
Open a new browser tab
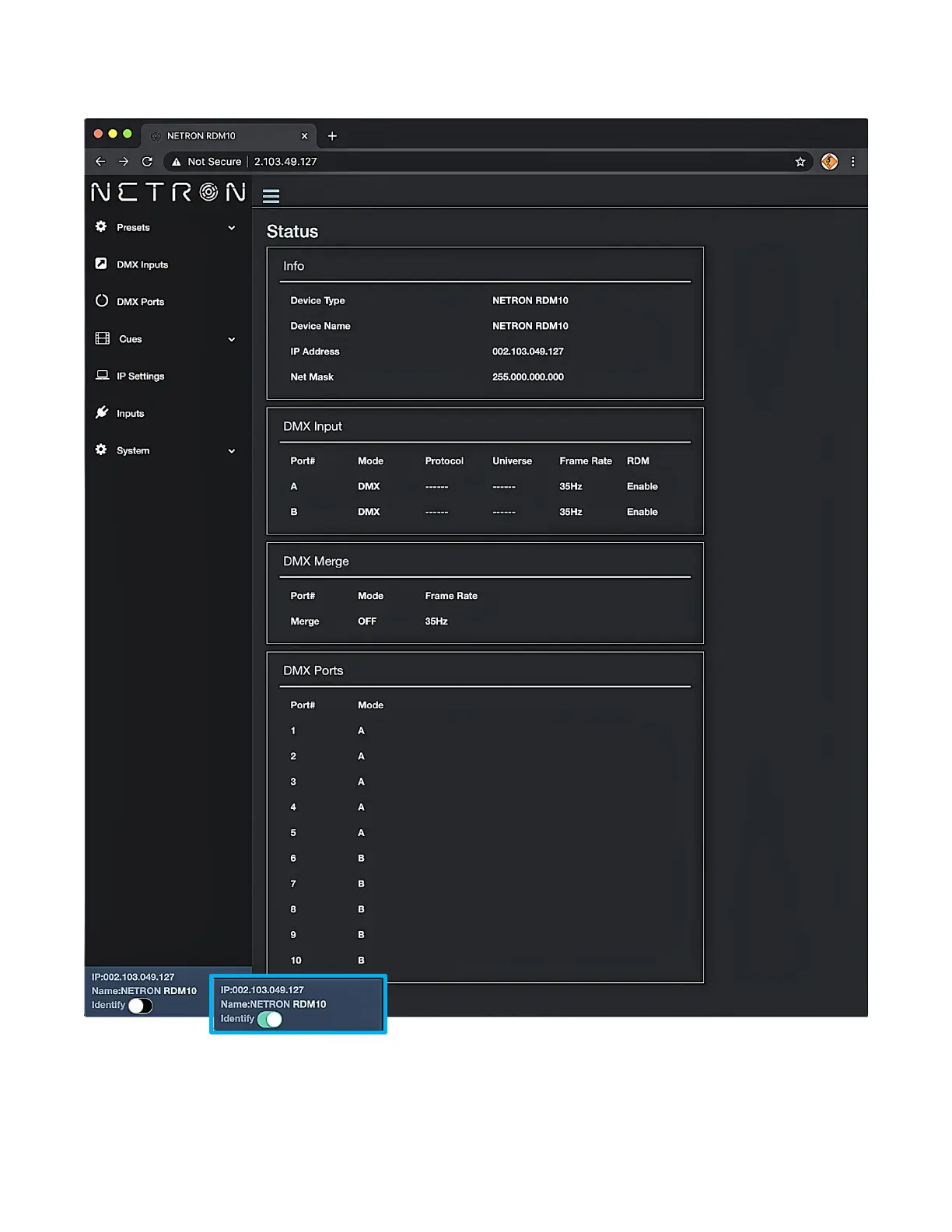(x=332, y=136)
